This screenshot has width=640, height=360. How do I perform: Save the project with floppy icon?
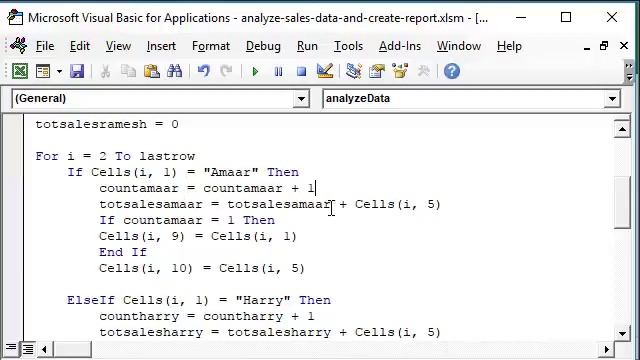[x=77, y=71]
